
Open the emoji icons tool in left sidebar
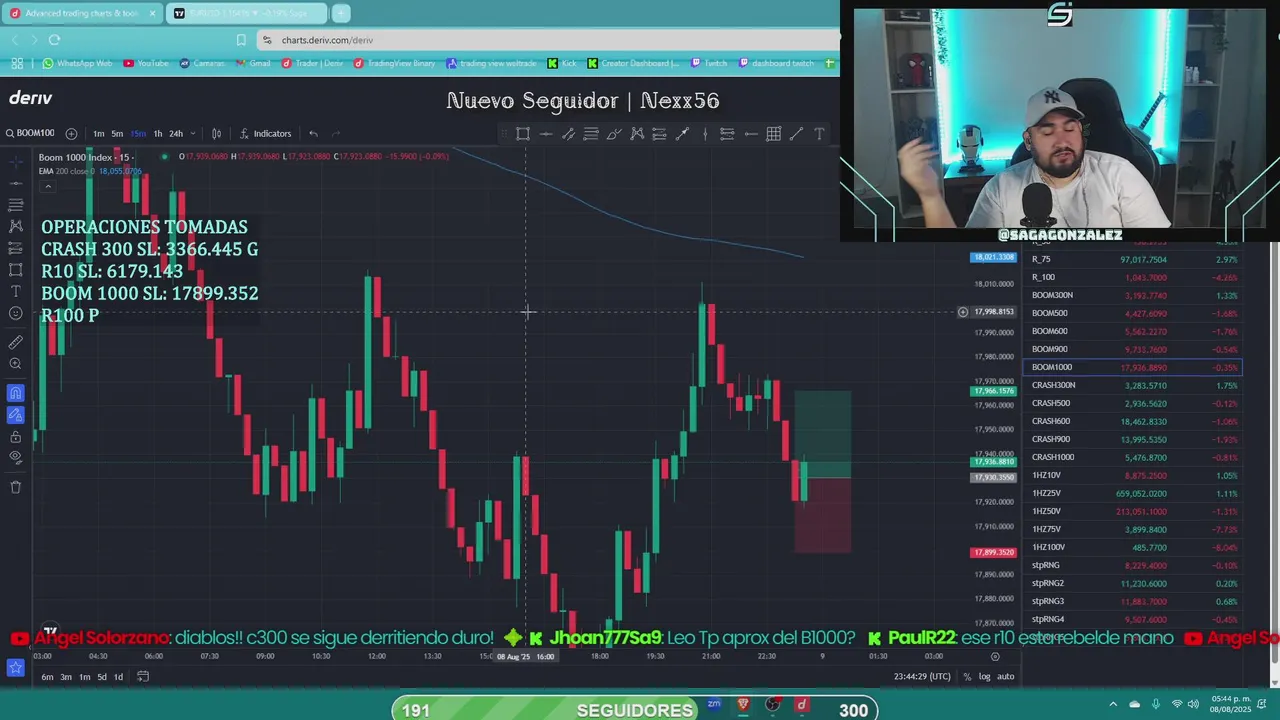tap(15, 314)
